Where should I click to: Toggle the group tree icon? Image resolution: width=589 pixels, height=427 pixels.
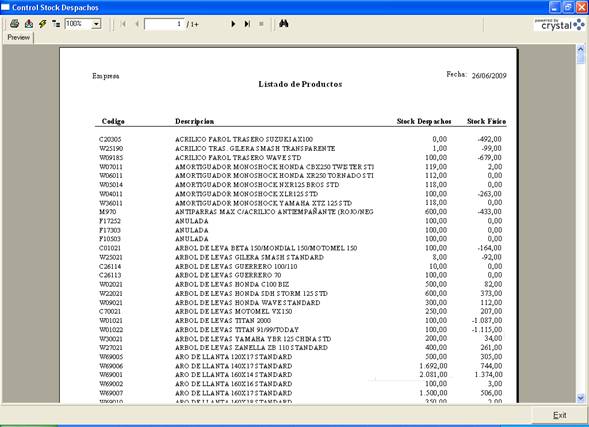point(56,24)
